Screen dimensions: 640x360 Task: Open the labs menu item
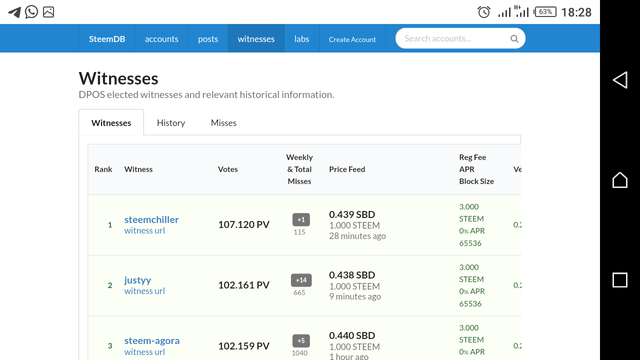(x=302, y=39)
